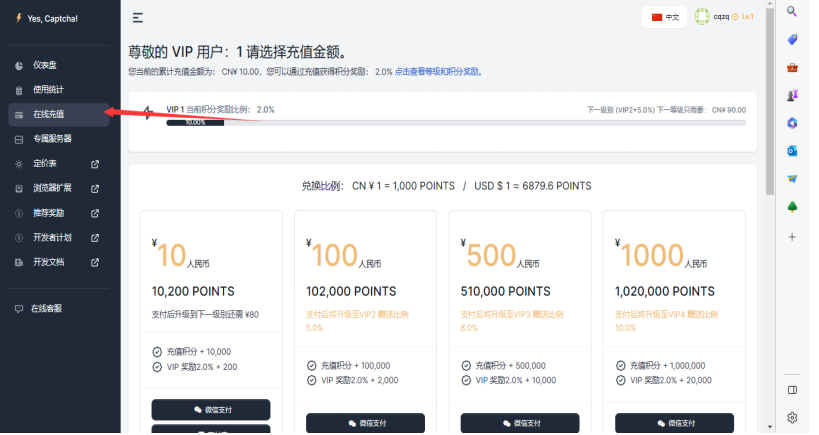Screen dimensions: 819x435
Task: Click check icon beside 充值积分 + 1,000,000
Action: pyautogui.click(x=621, y=366)
